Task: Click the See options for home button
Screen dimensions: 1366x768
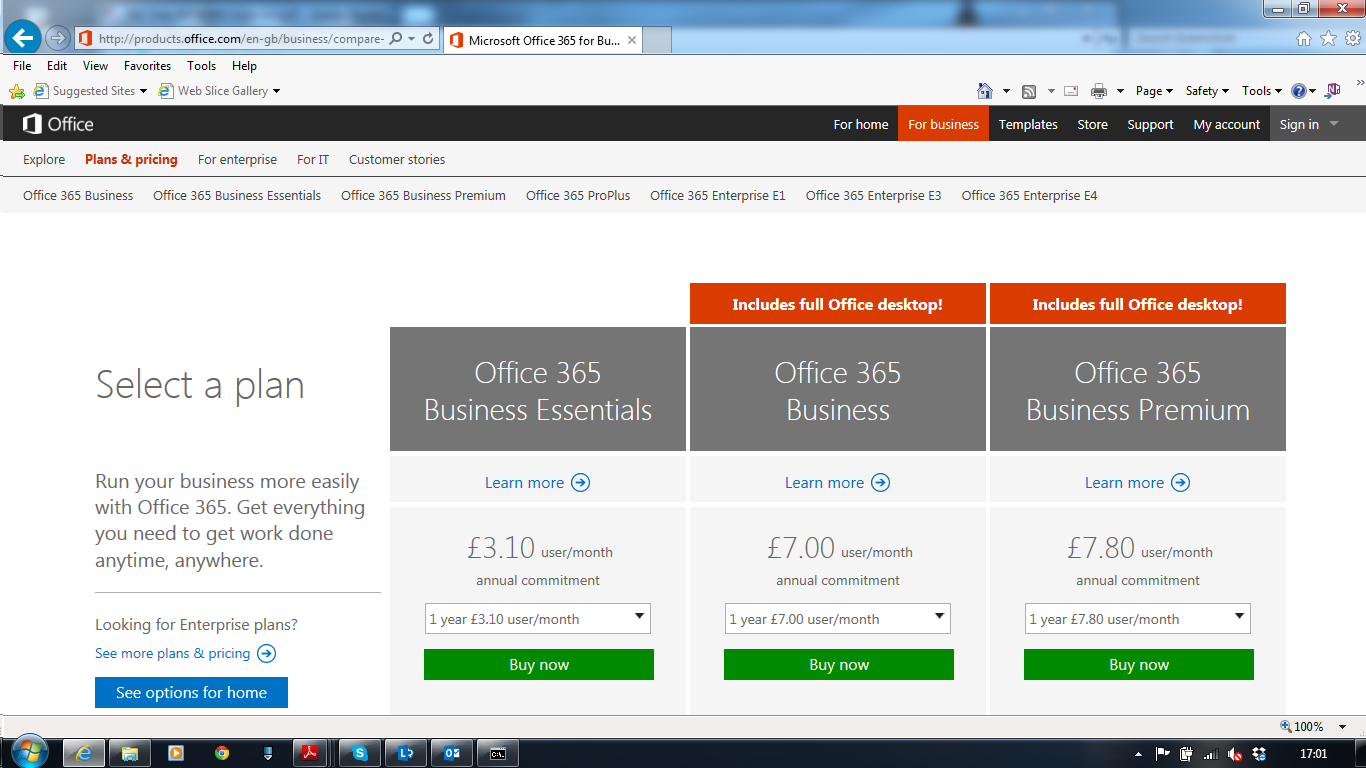Action: pyautogui.click(x=191, y=692)
